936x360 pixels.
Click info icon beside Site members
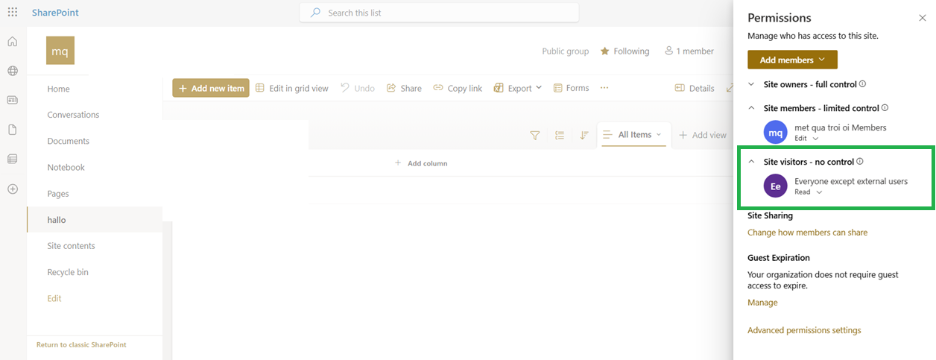click(885, 108)
